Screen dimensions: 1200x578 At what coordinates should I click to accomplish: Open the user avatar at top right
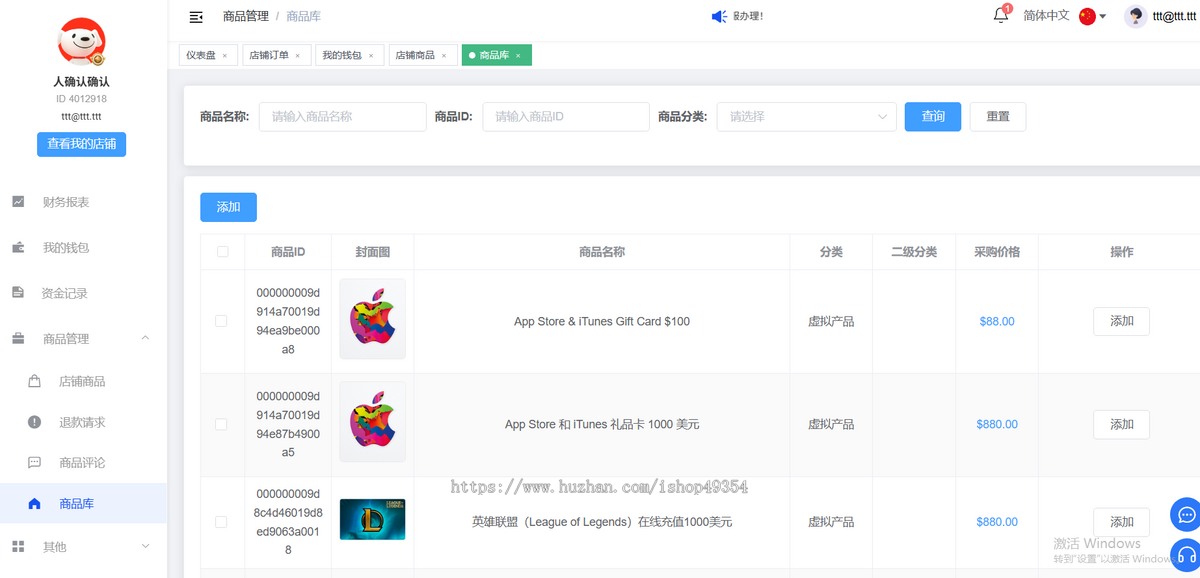[1135, 16]
